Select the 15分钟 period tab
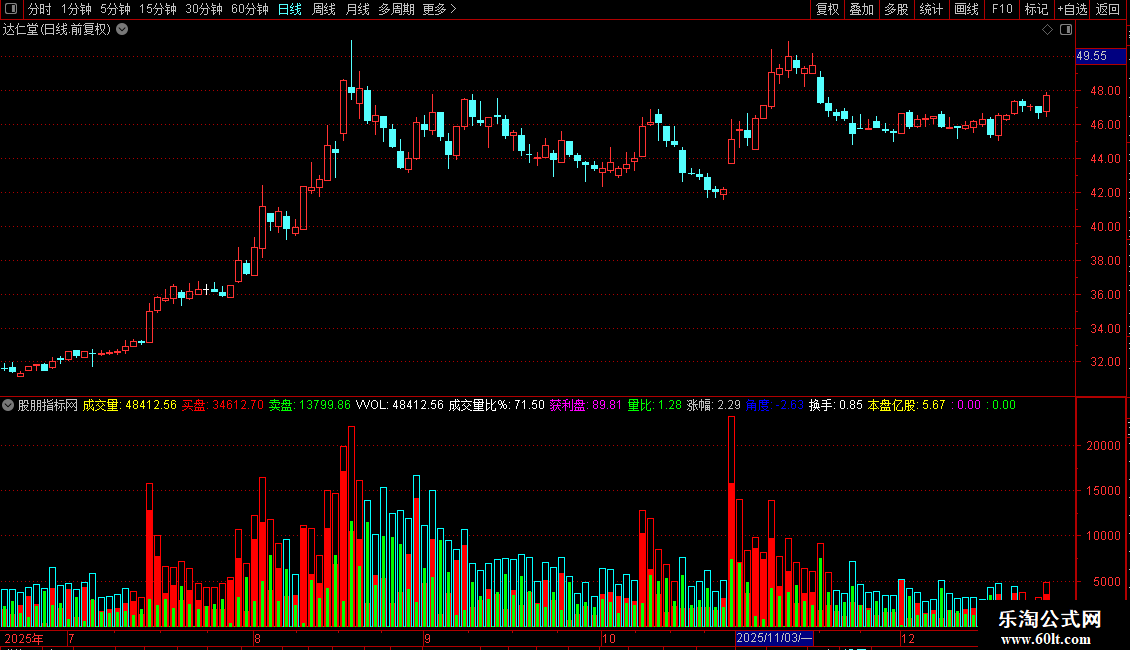 tap(158, 9)
